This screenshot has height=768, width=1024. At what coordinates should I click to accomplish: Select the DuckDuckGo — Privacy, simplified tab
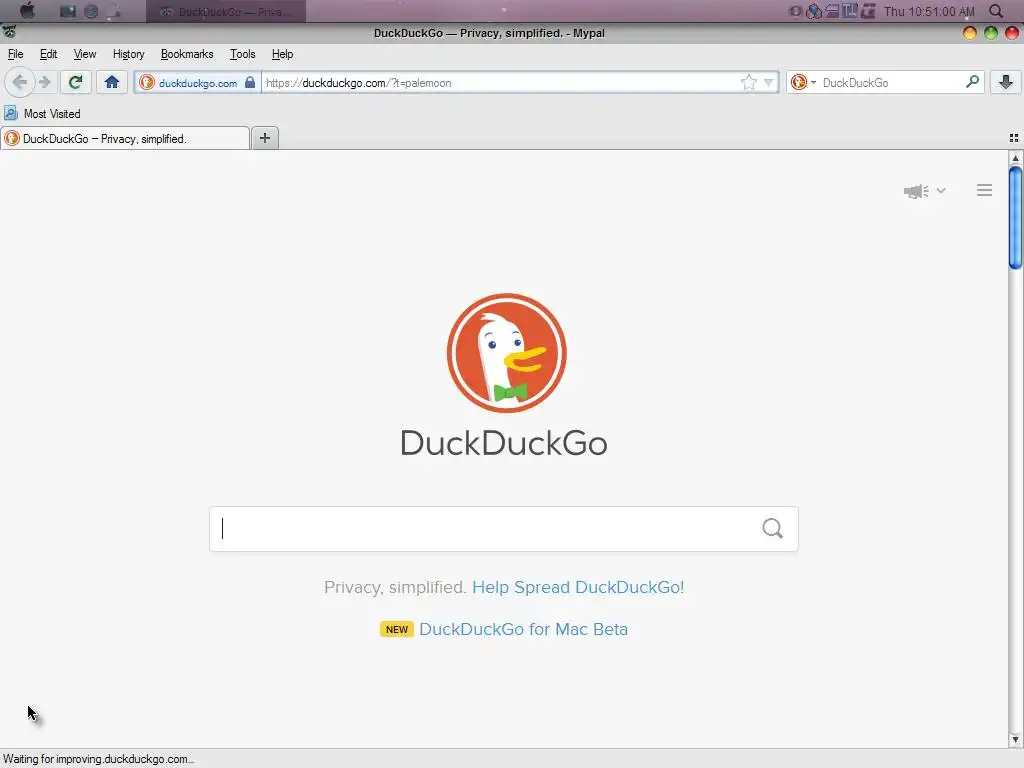pos(125,138)
